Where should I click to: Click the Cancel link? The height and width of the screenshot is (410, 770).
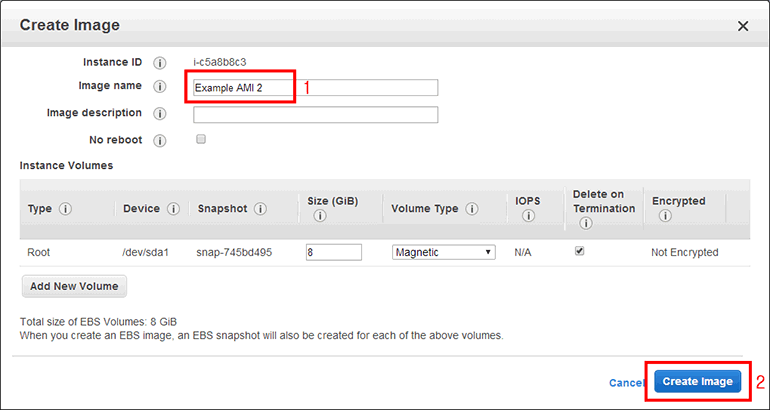626,383
